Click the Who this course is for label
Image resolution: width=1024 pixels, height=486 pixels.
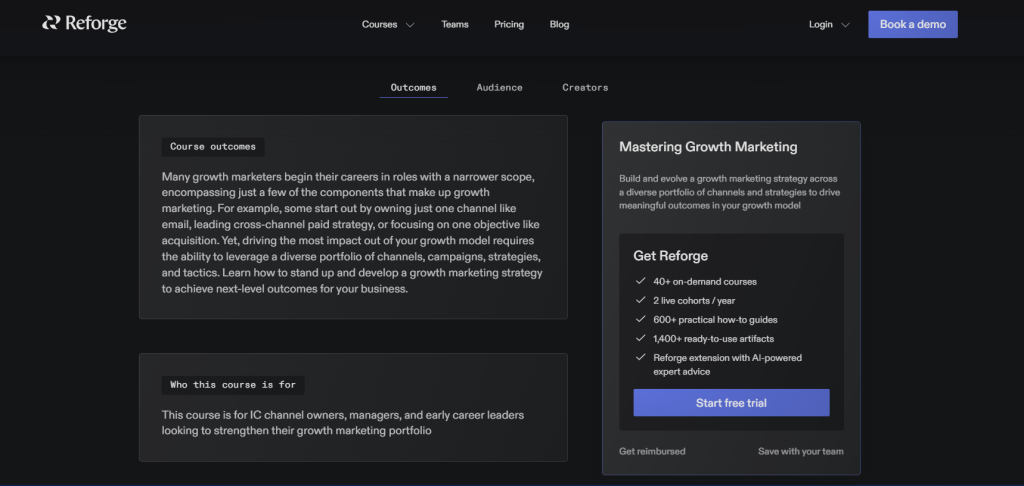pos(233,385)
